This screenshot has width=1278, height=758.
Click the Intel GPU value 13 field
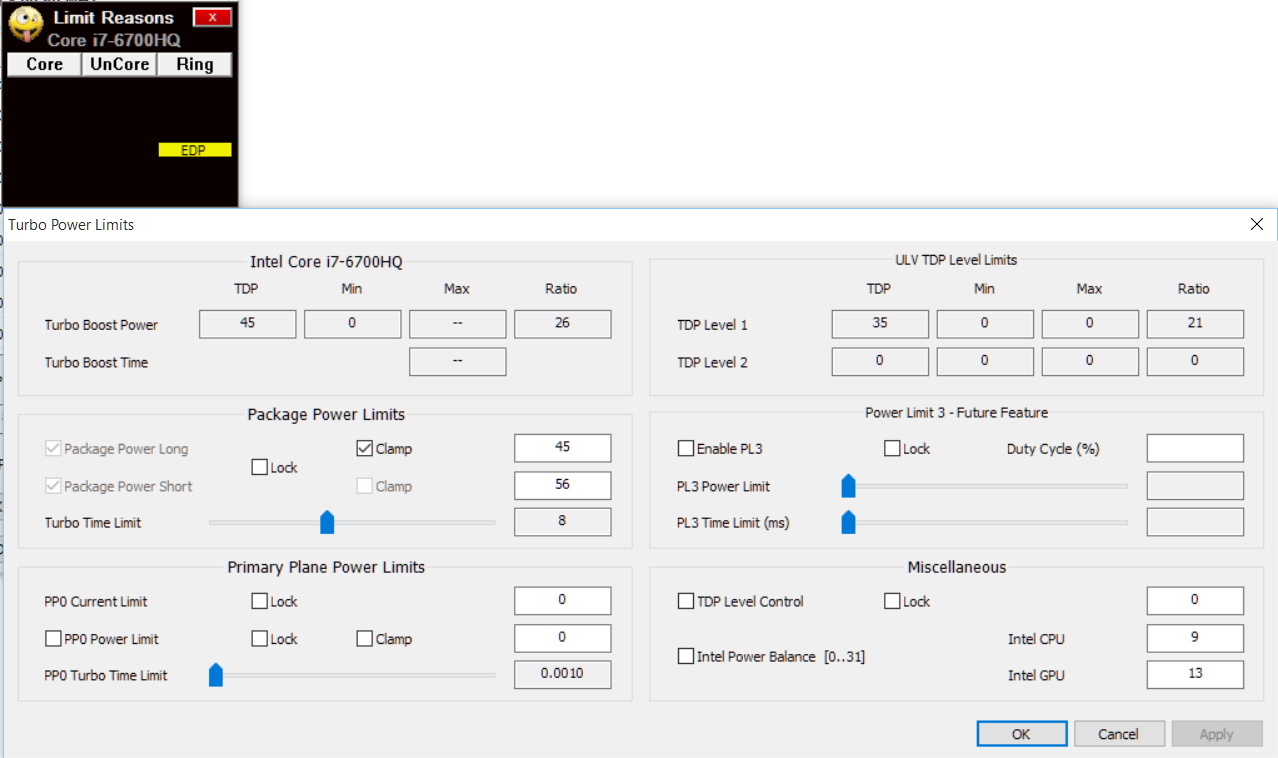[1195, 674]
